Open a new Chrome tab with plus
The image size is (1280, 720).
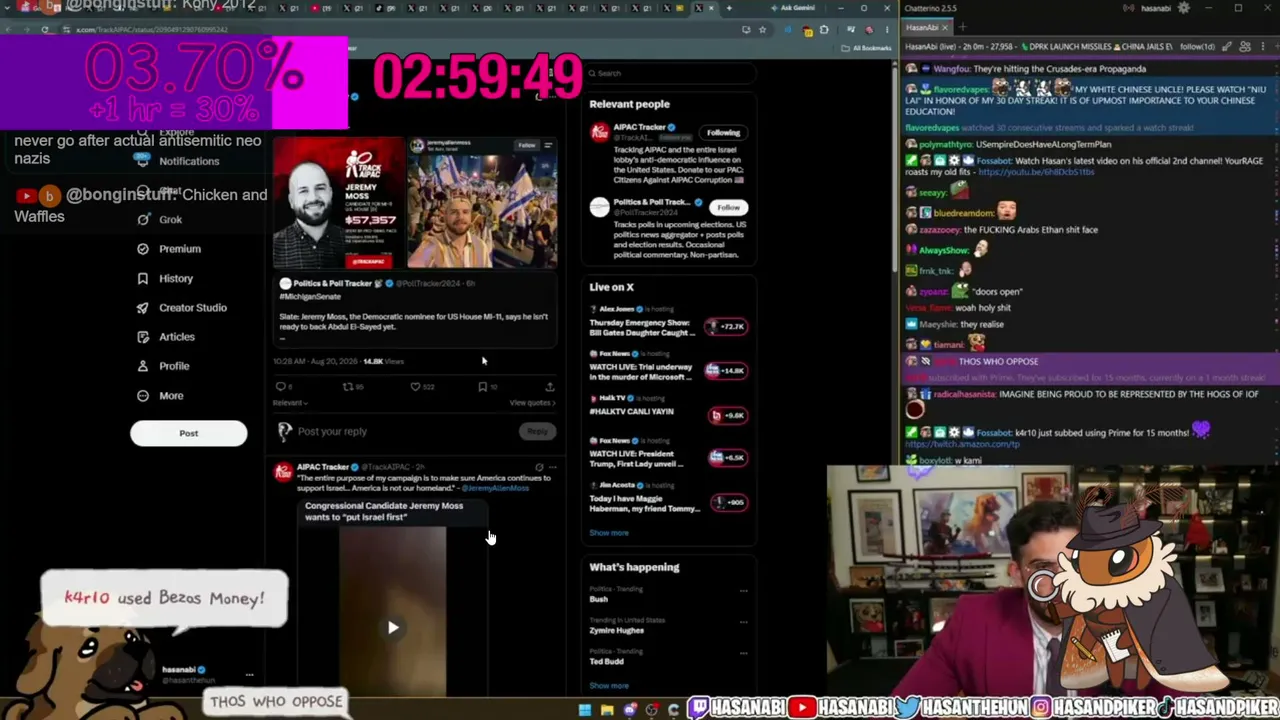pos(728,8)
